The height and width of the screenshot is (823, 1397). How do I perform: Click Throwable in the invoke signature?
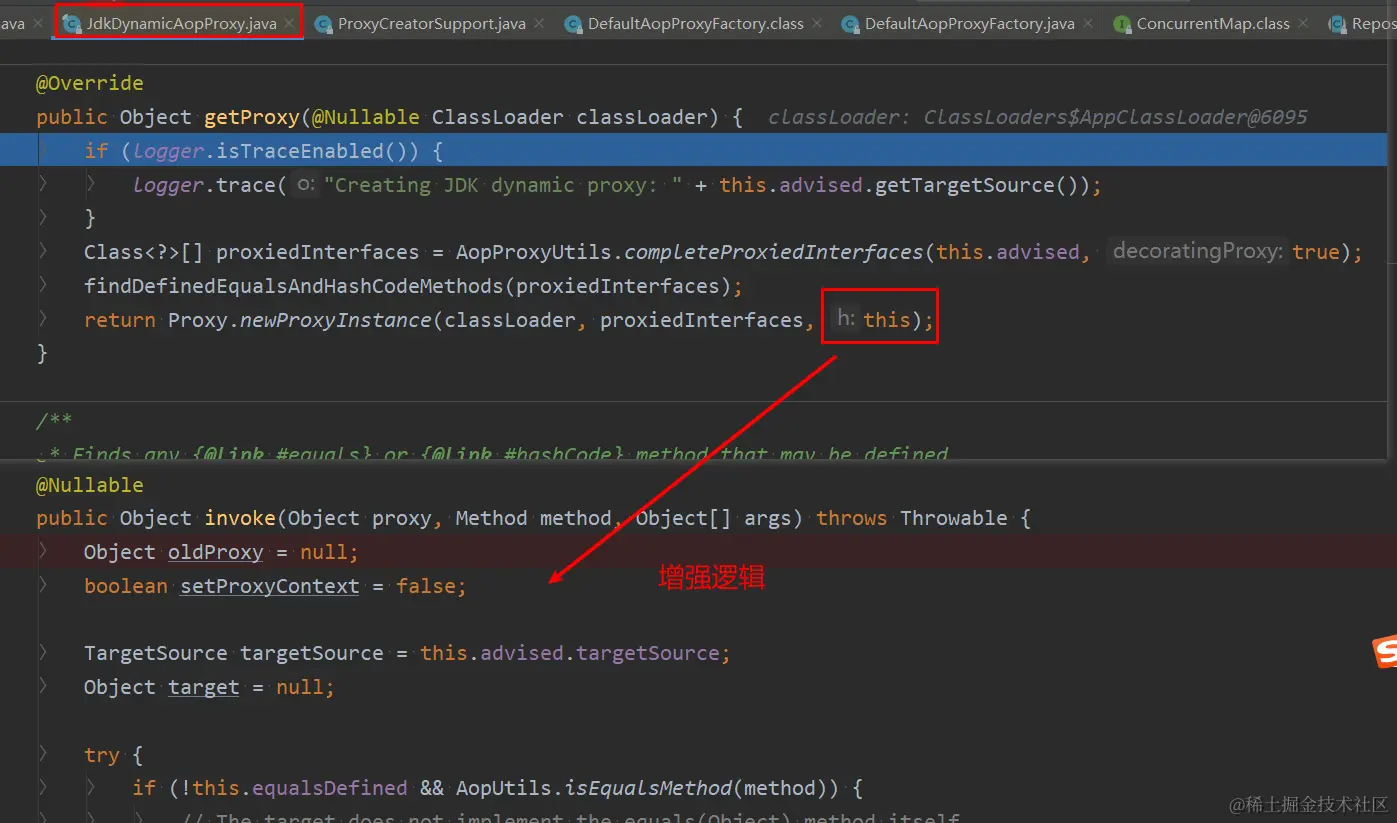954,518
